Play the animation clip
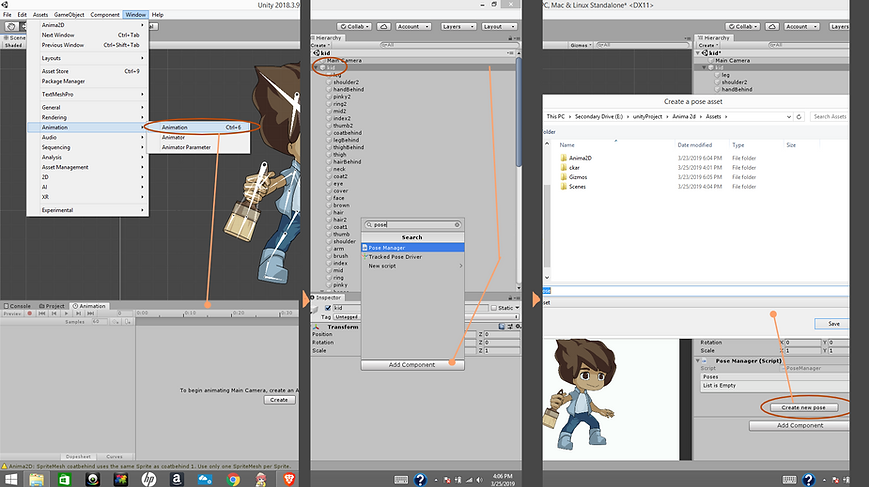Viewport: 869px width, 487px height. point(67,313)
